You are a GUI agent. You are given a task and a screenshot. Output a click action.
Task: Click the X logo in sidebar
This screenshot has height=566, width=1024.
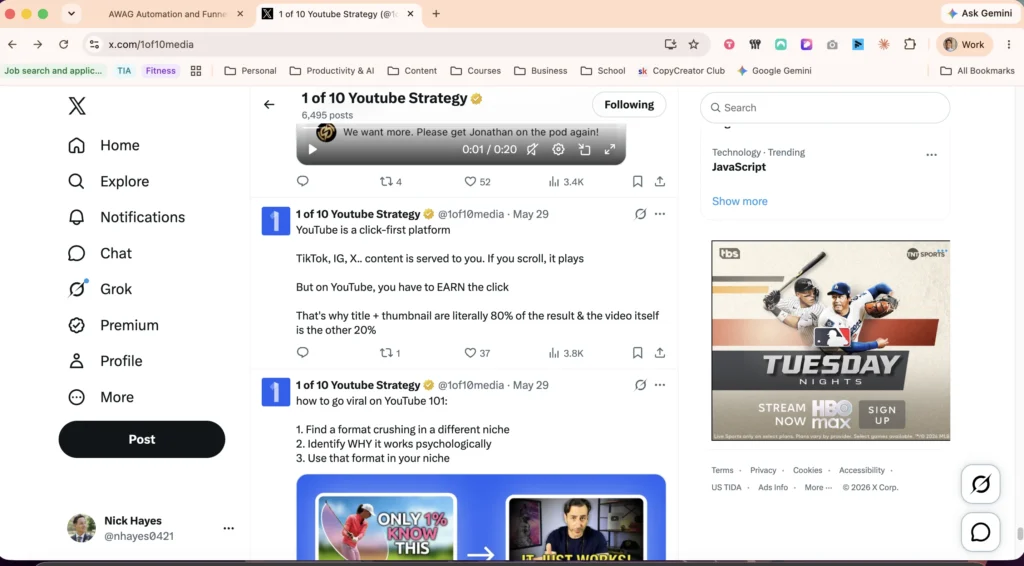[x=77, y=106]
